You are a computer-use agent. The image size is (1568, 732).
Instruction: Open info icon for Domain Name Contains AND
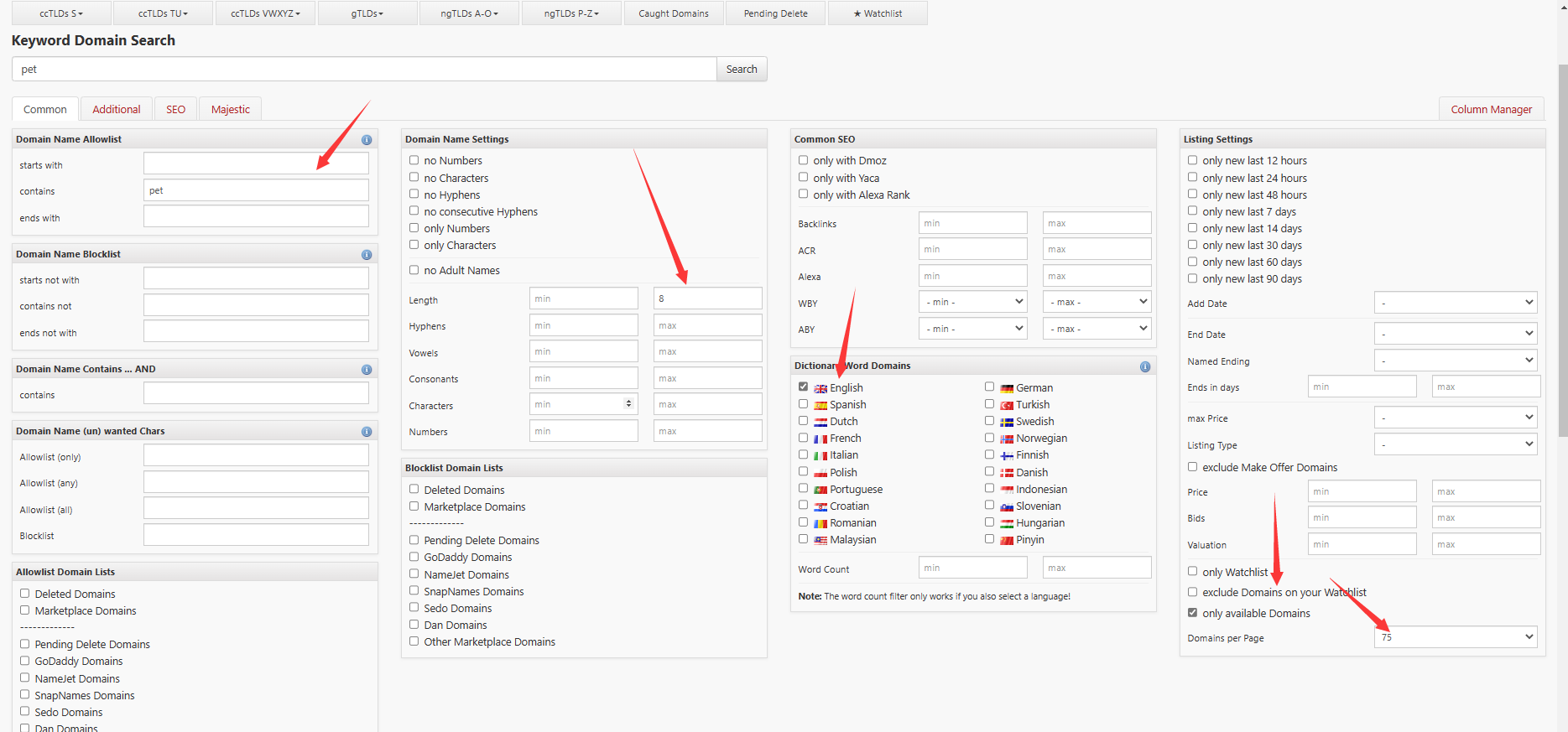[x=367, y=370]
